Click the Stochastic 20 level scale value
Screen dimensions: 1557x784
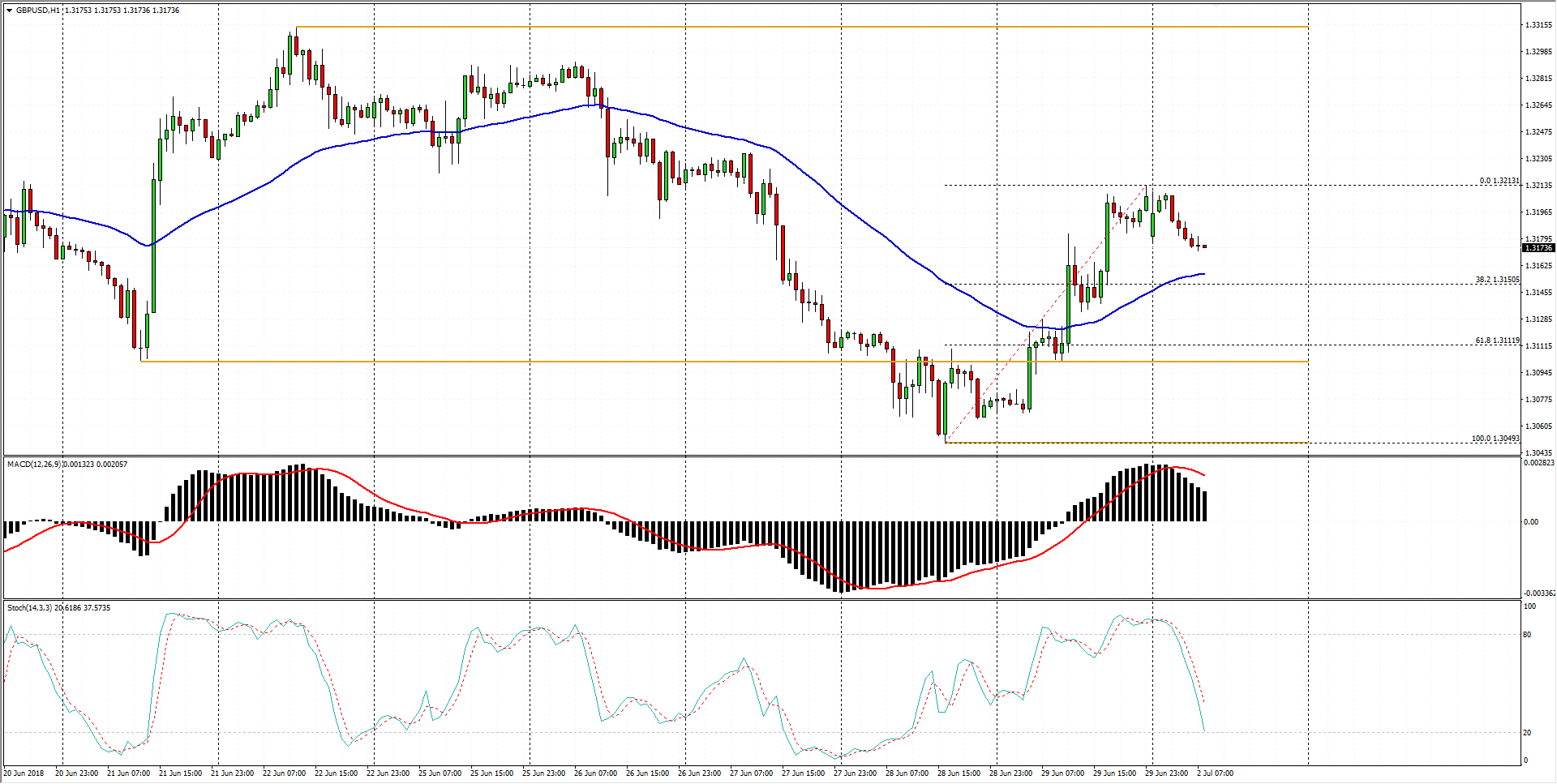(x=1528, y=733)
